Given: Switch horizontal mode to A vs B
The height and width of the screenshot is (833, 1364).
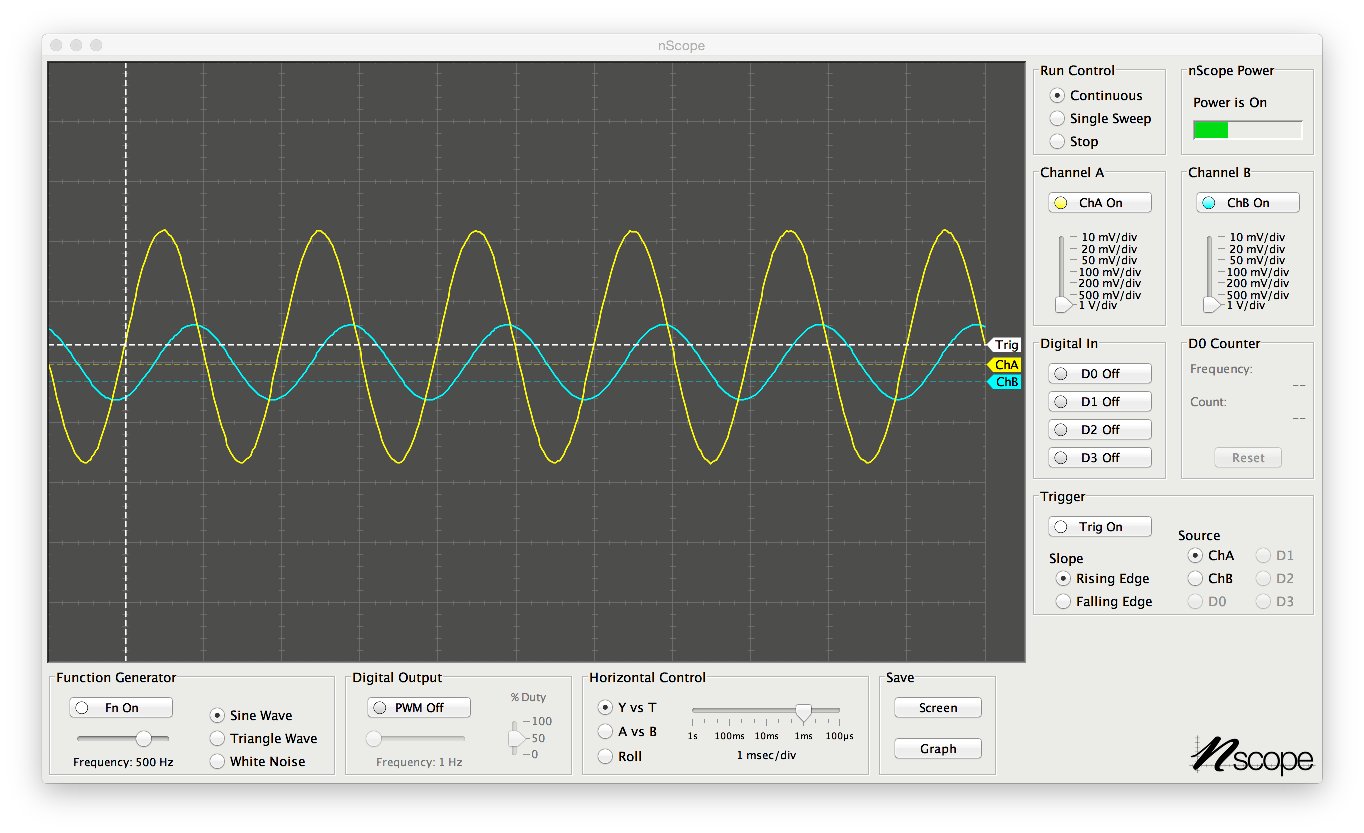Looking at the screenshot, I should pos(605,732).
